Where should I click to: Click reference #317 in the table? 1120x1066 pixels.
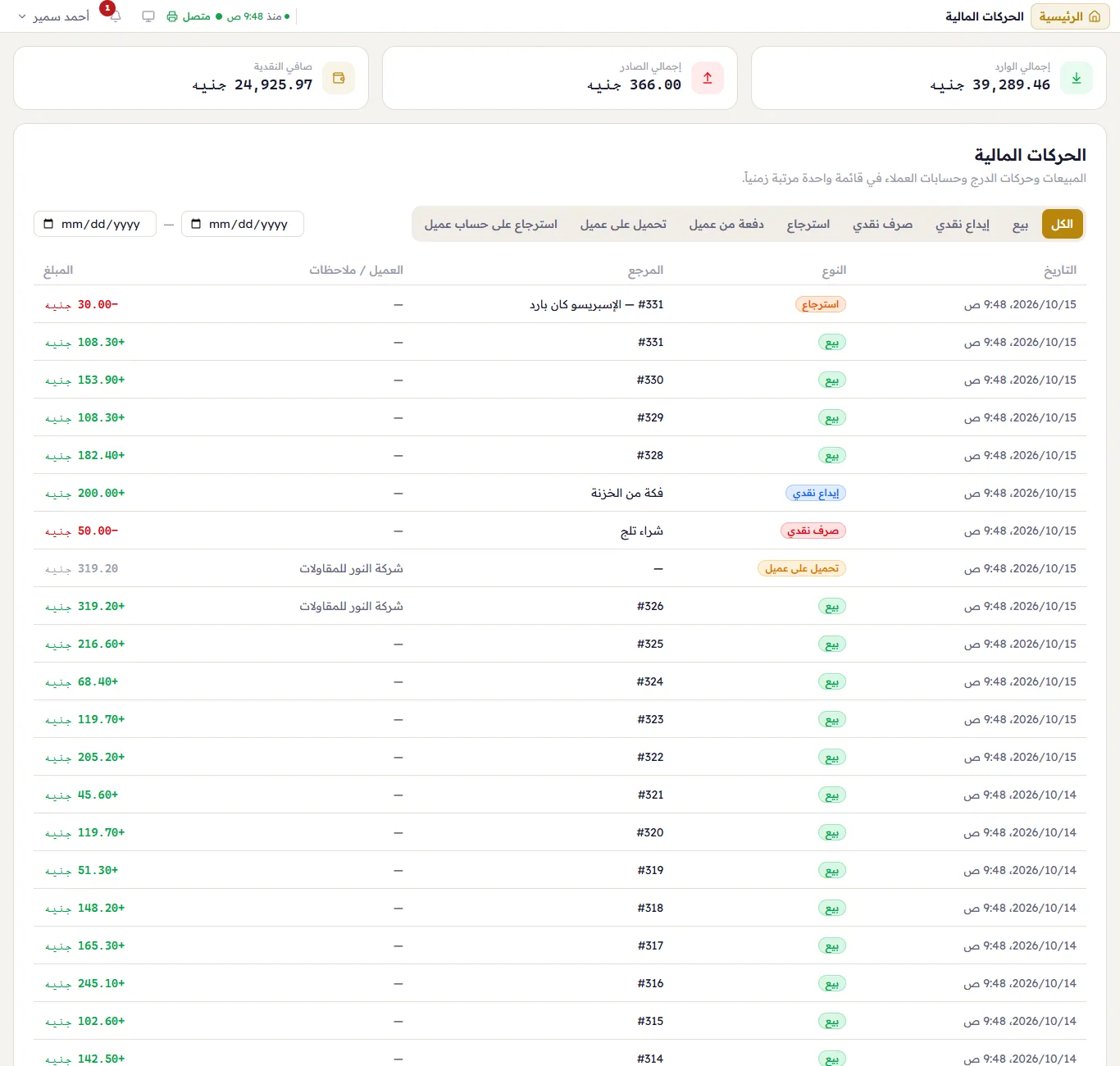click(x=651, y=945)
